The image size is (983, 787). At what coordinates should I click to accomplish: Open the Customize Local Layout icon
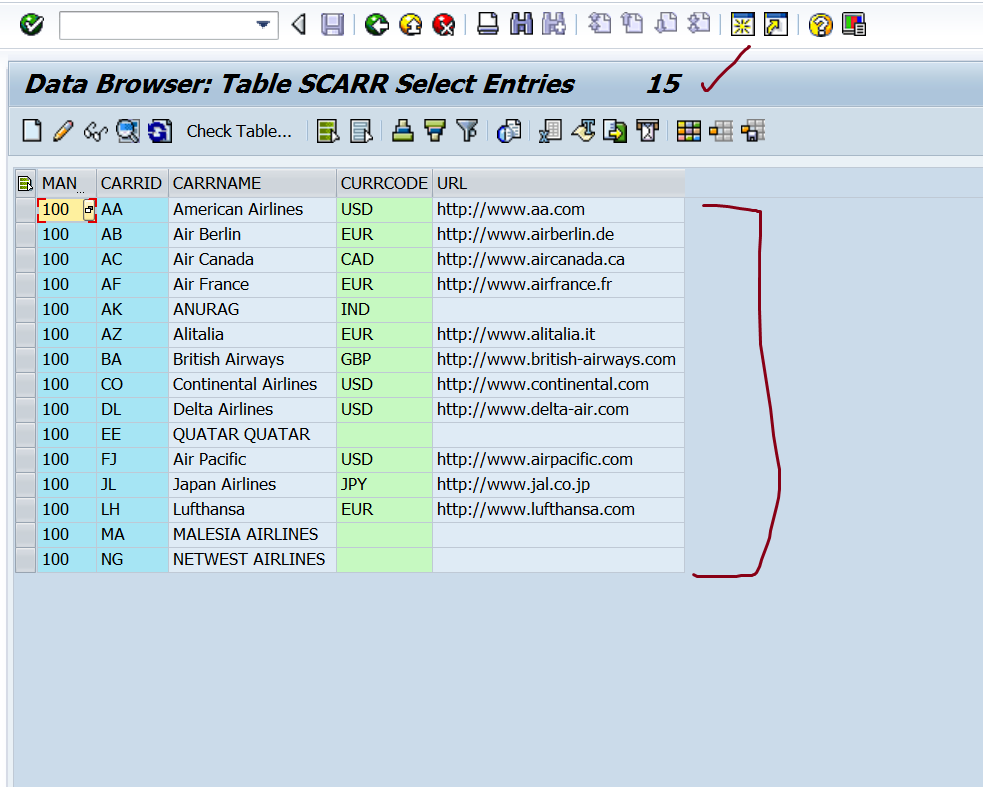(x=854, y=25)
